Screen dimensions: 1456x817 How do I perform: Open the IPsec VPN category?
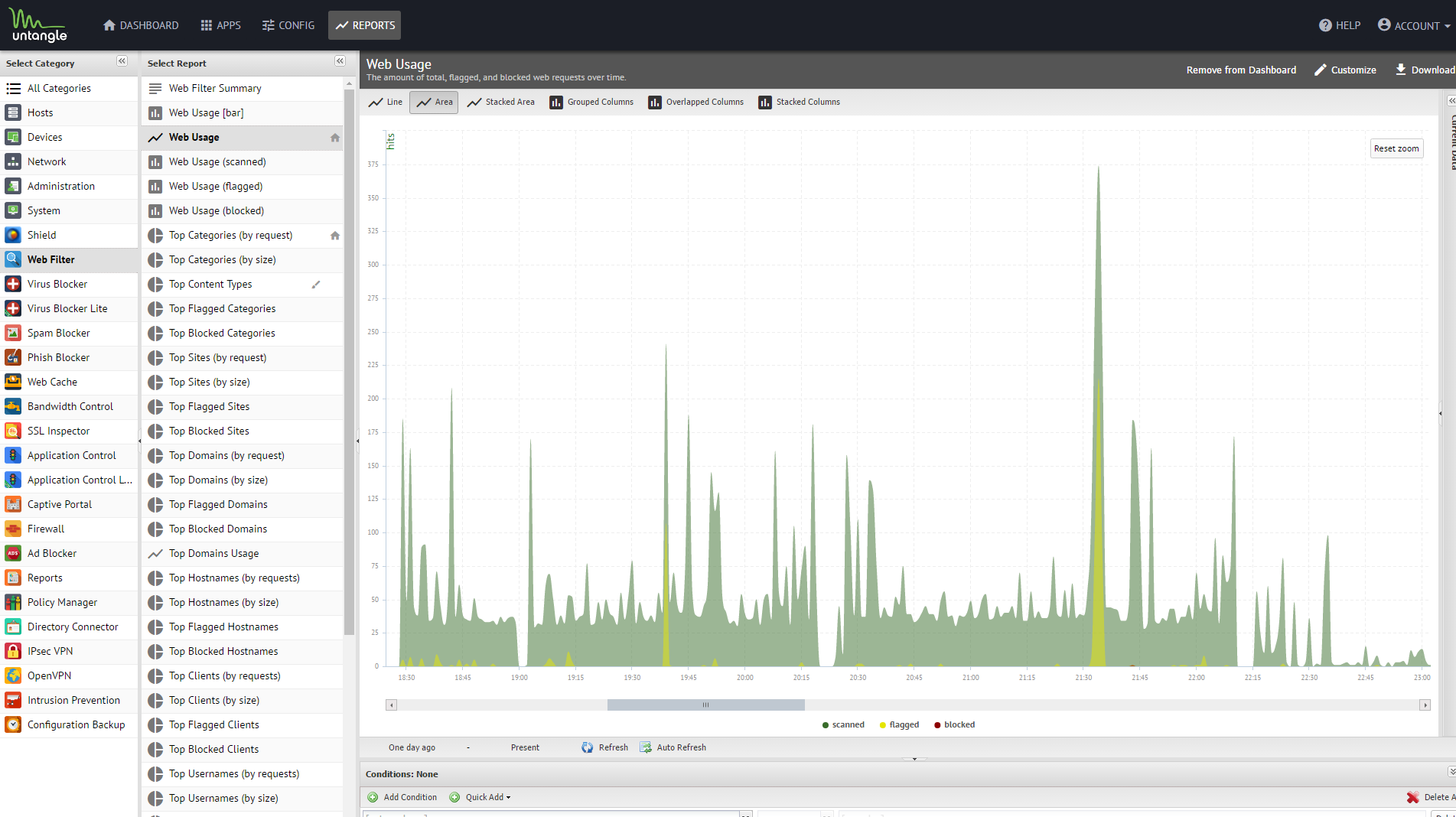[69, 651]
